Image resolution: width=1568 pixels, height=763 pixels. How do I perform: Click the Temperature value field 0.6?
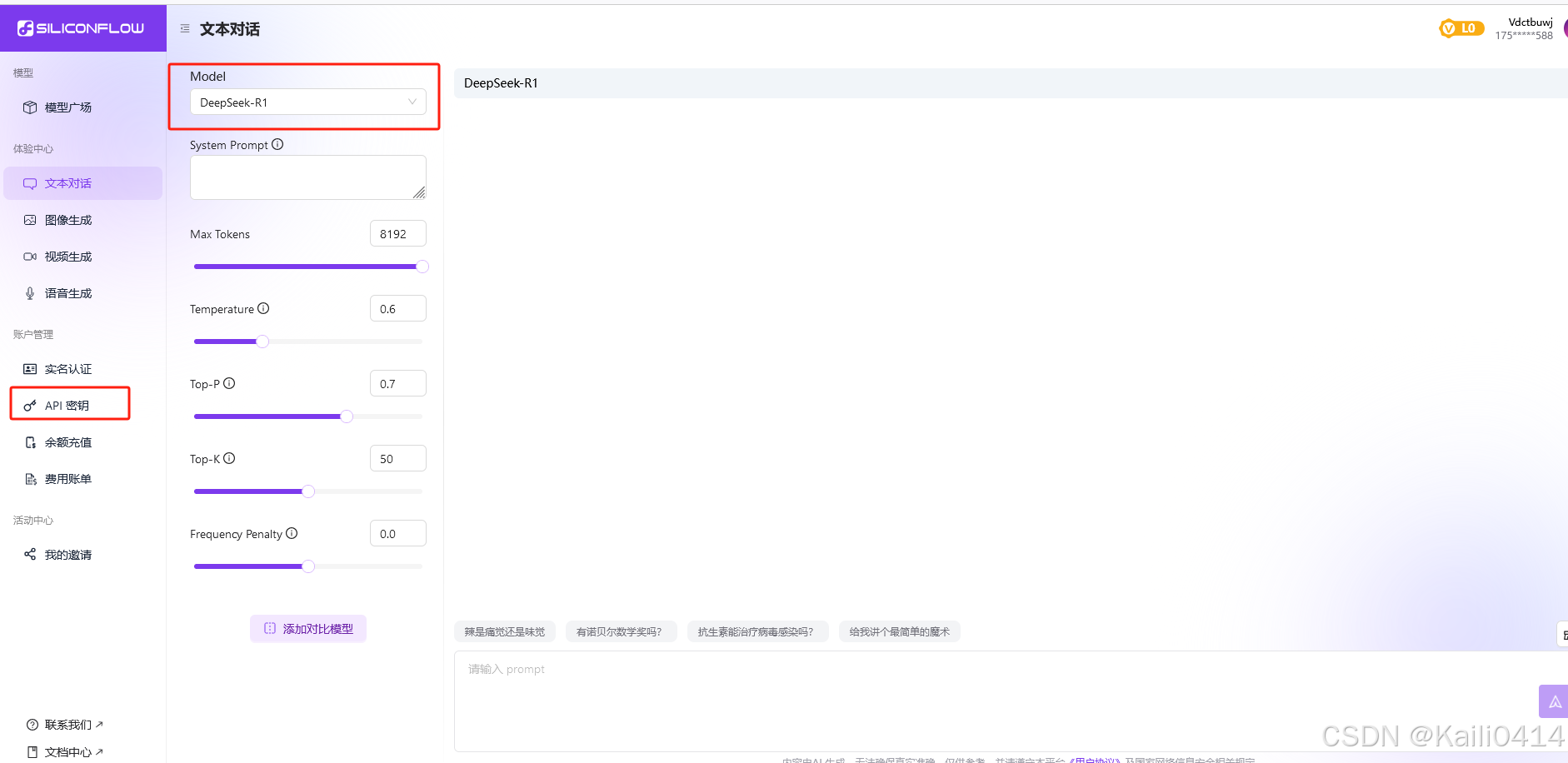coord(398,308)
